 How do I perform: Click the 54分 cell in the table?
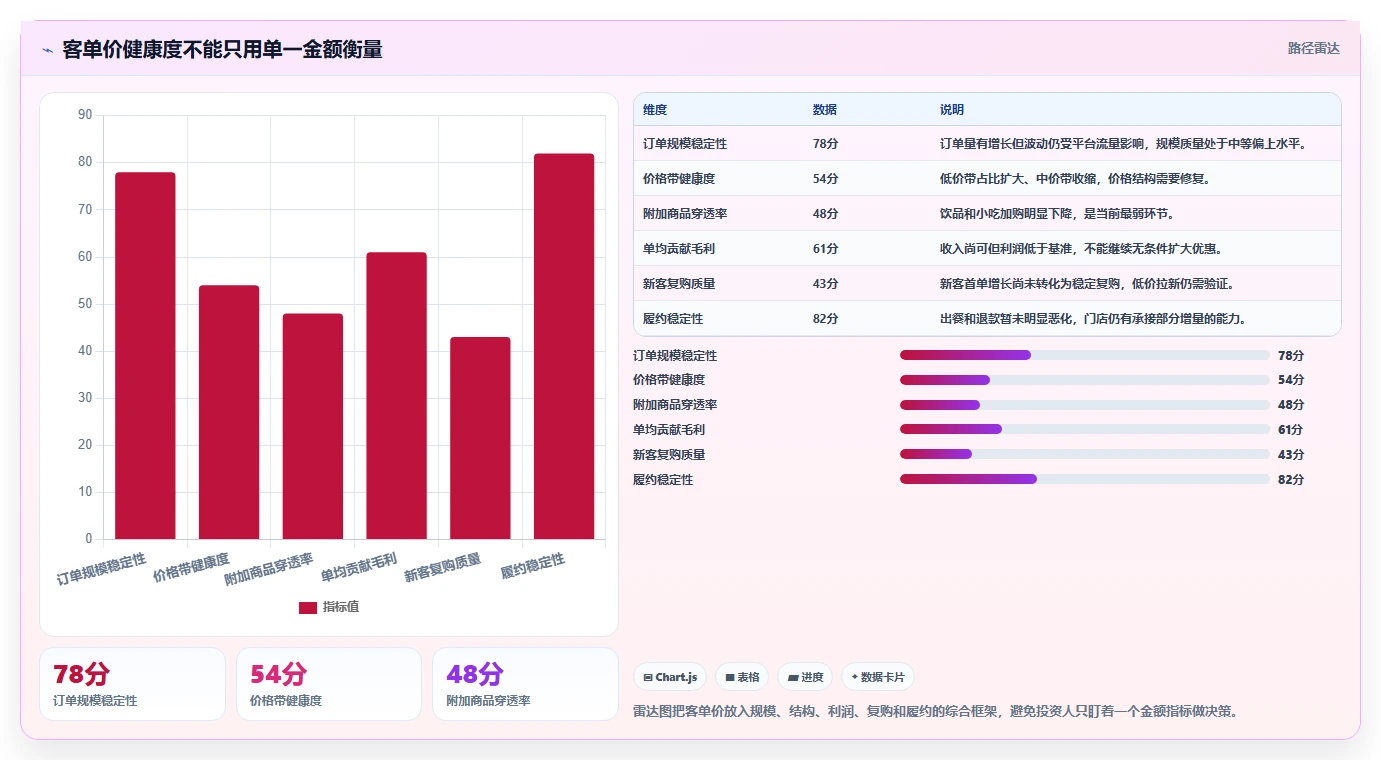tap(825, 179)
